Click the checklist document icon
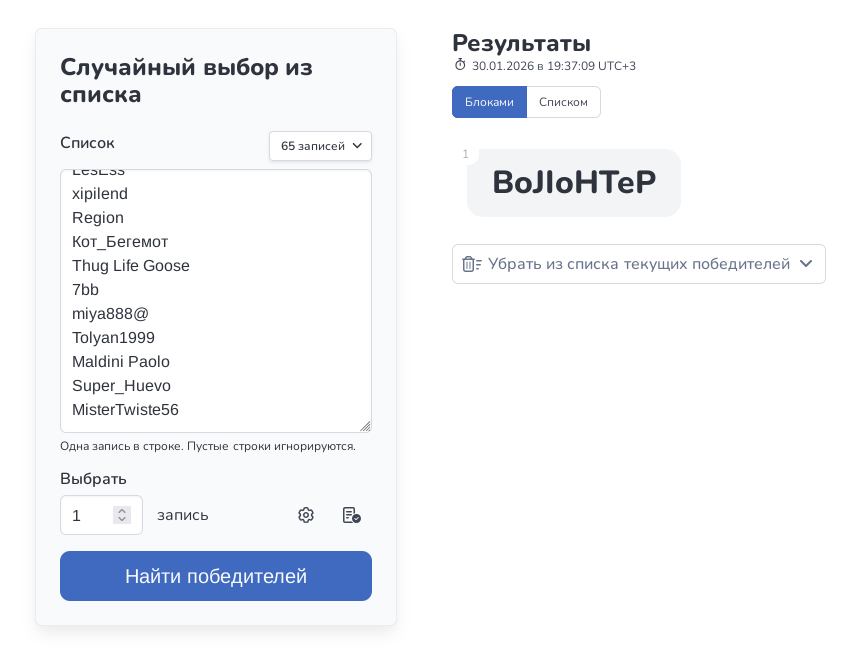856x656 pixels. pyautogui.click(x=351, y=515)
